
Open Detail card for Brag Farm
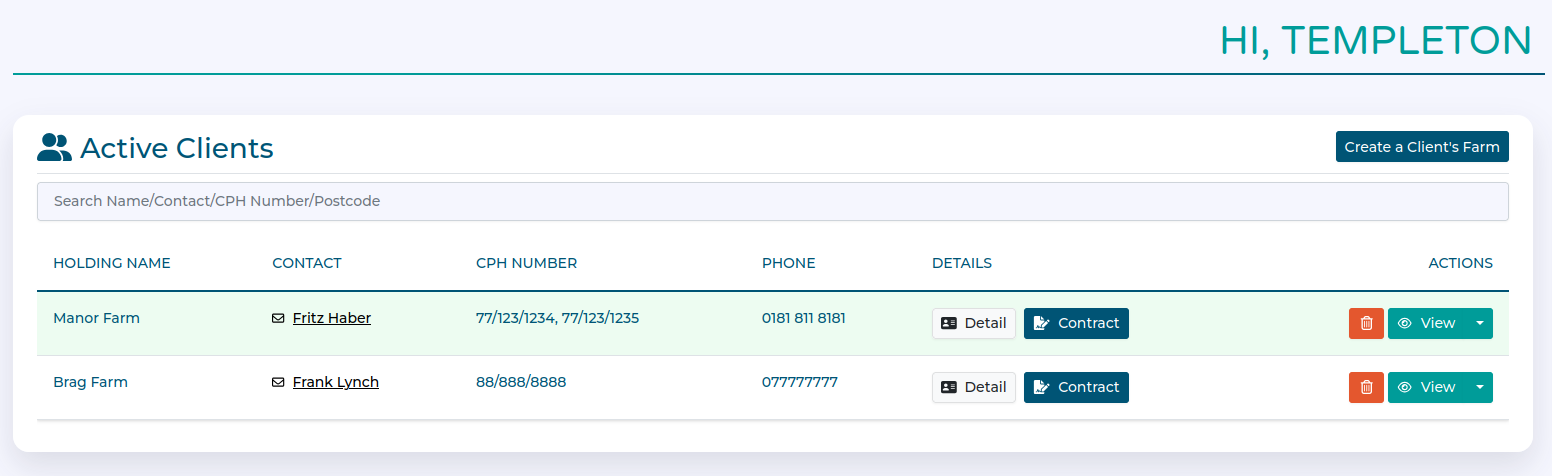pos(973,387)
